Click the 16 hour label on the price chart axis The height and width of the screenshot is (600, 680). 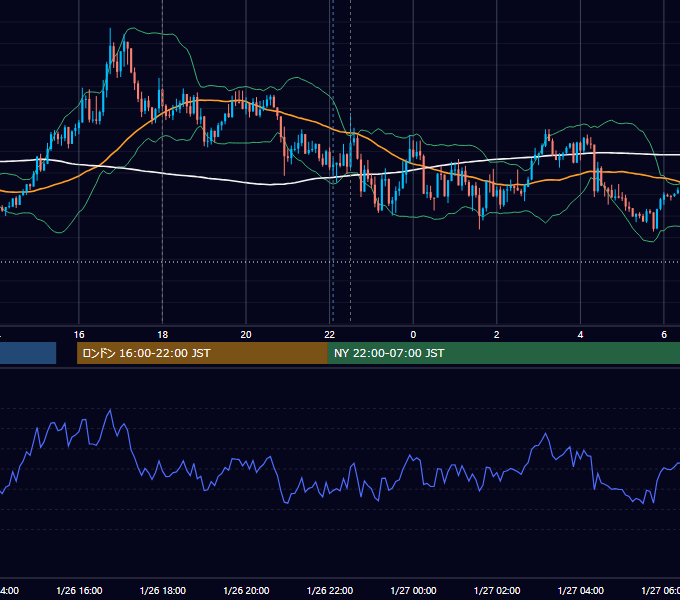[x=79, y=335]
